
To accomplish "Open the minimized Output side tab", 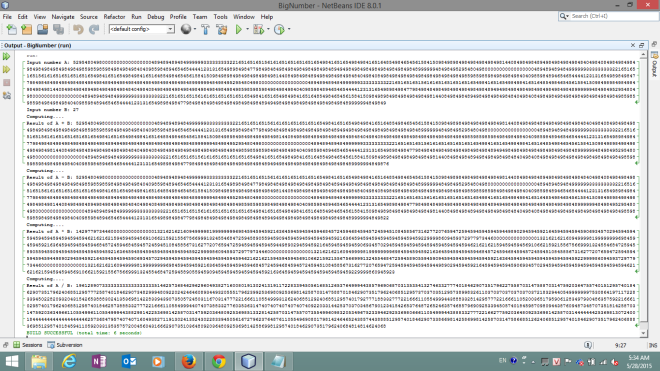I will (x=655, y=64).
